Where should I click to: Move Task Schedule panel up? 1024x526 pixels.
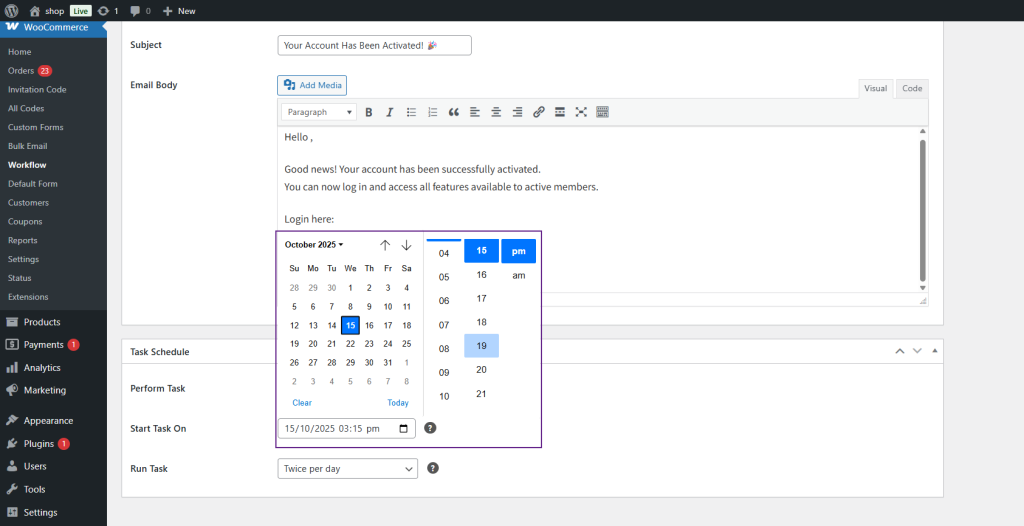click(900, 351)
